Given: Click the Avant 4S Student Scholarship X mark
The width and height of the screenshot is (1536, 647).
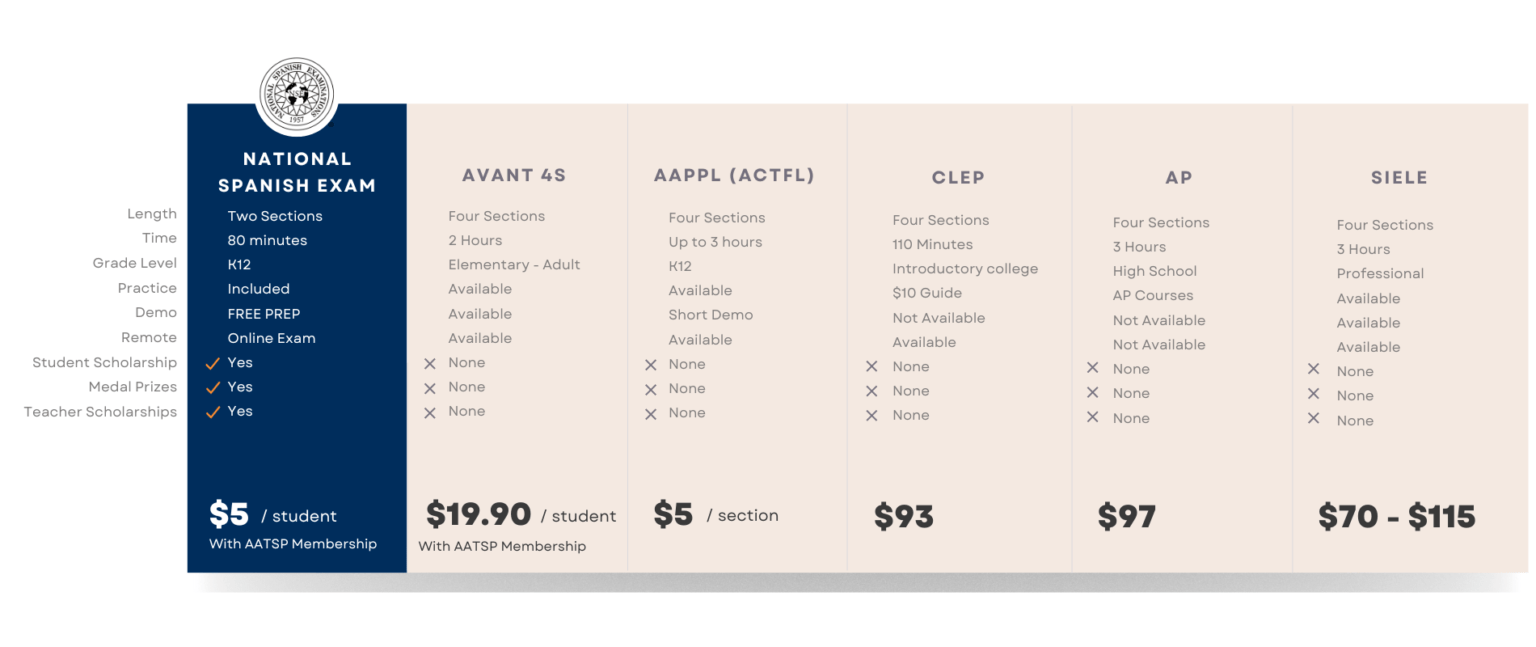Looking at the screenshot, I should pos(430,364).
